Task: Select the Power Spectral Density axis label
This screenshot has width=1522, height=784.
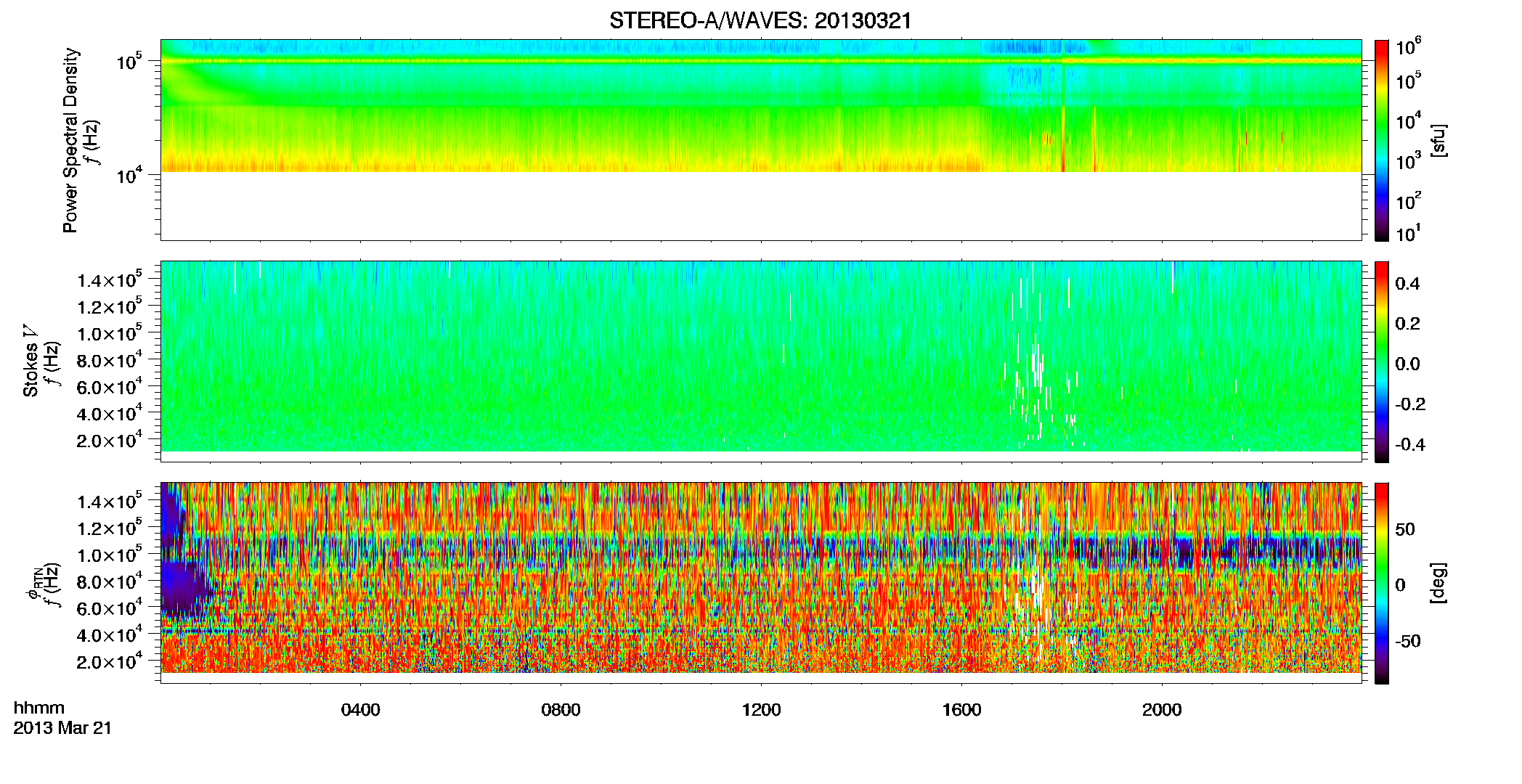Action: [70, 140]
